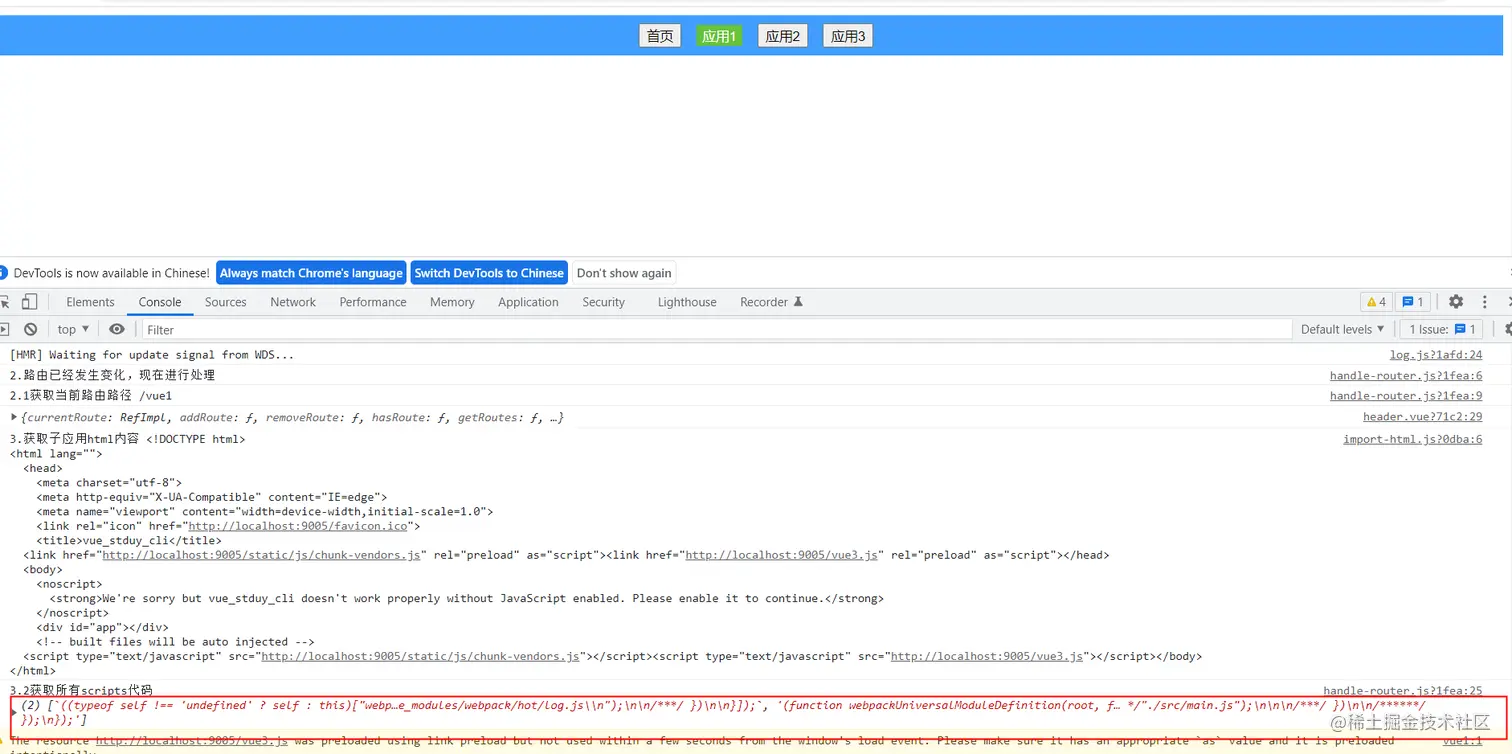This screenshot has width=1512, height=754.
Task: Open the Sources tab
Action: (x=225, y=302)
